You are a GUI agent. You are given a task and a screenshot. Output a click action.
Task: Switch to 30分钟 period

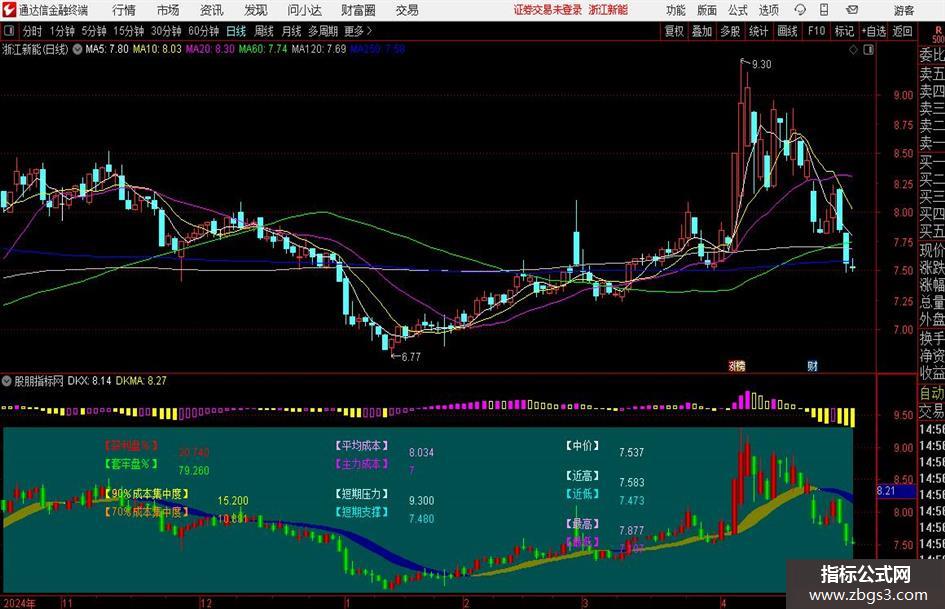coord(166,31)
